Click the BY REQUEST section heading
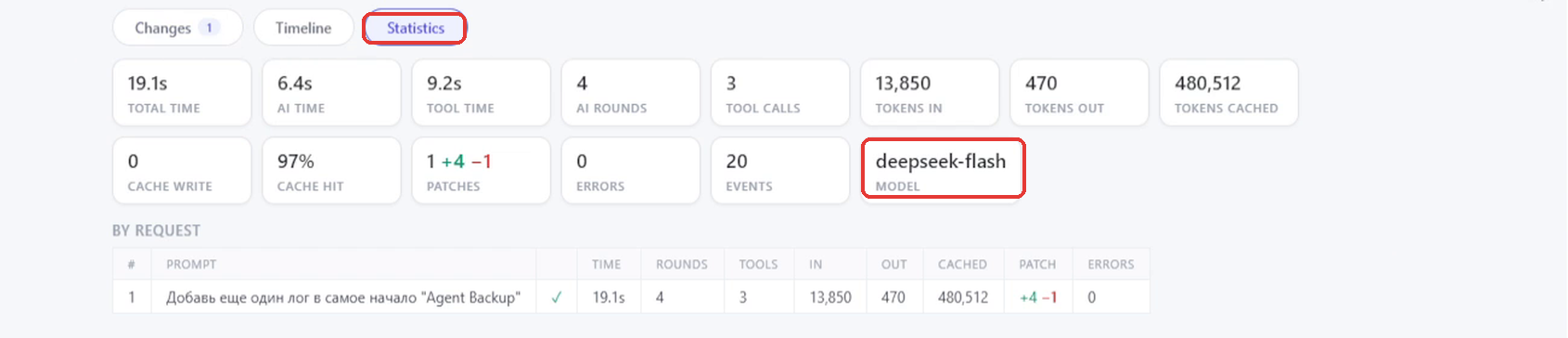This screenshot has height=338, width=1568. pos(156,230)
